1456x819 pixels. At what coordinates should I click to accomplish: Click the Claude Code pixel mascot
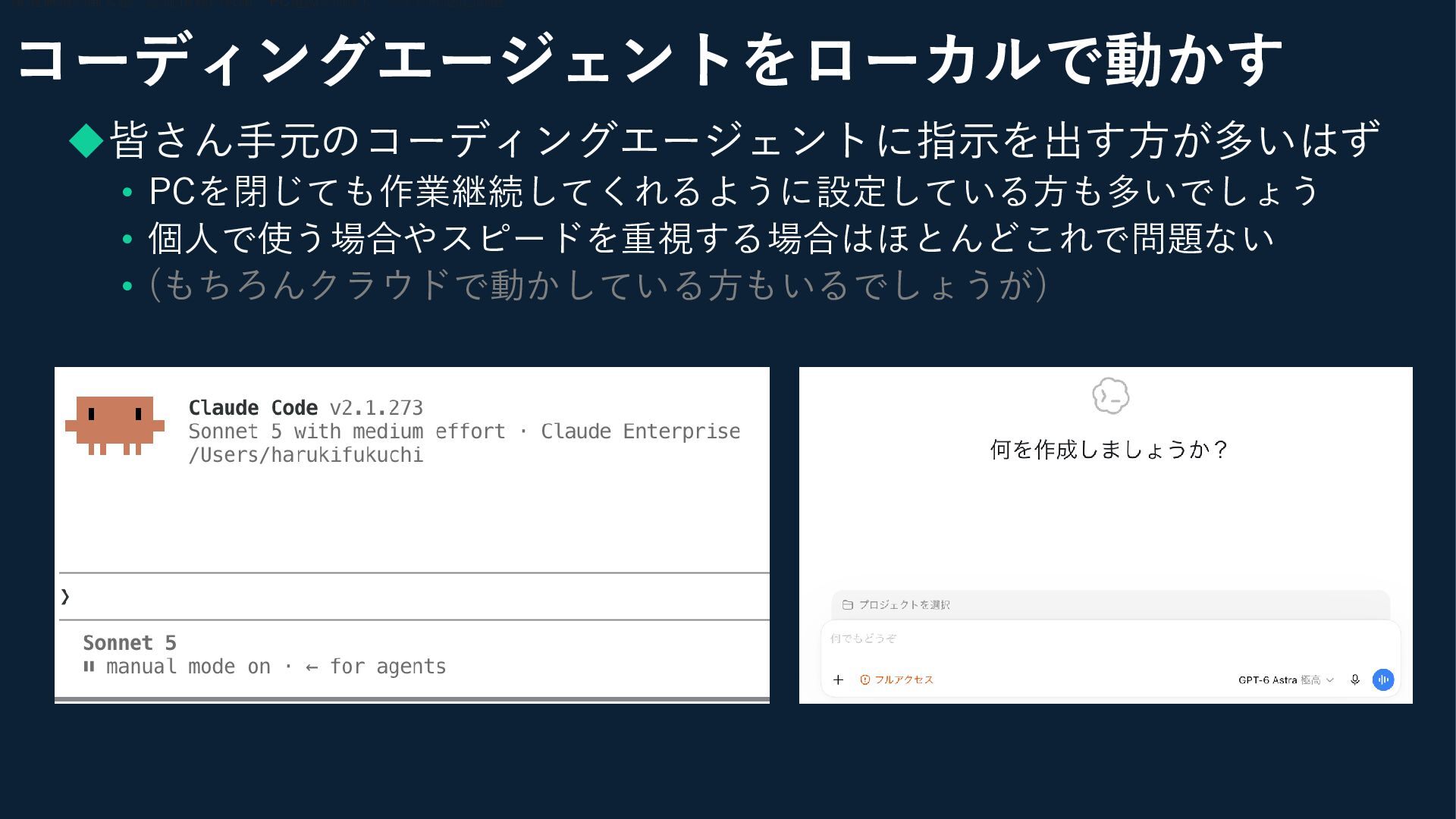tap(115, 425)
